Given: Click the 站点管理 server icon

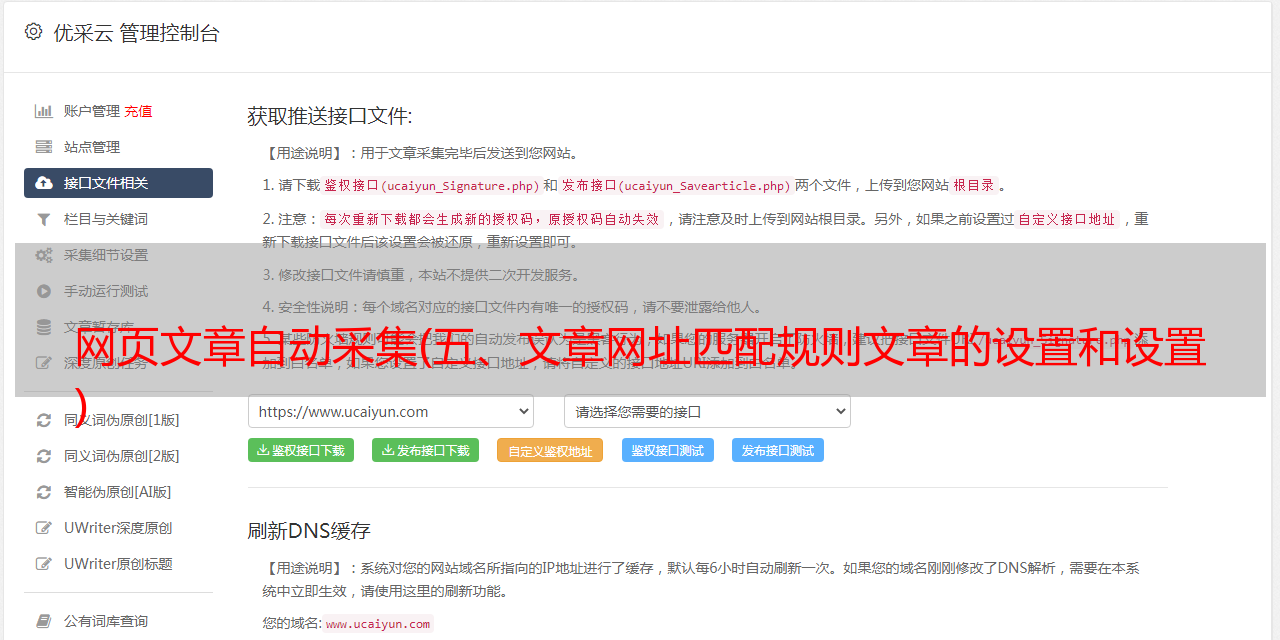Looking at the screenshot, I should (x=44, y=147).
